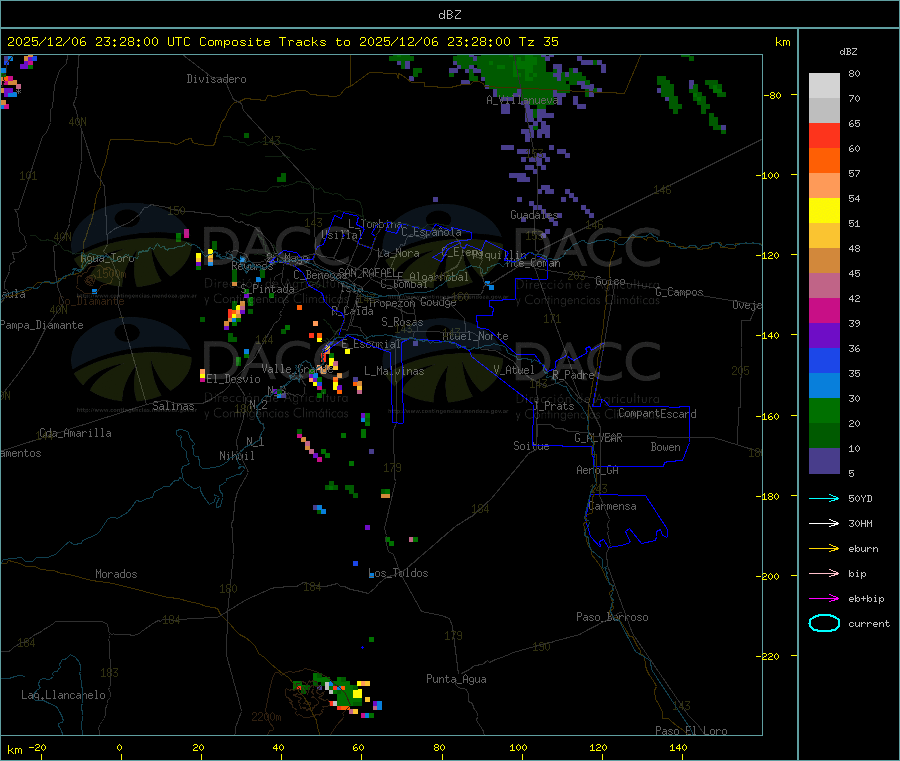This screenshot has width=900, height=761.
Task: Click the yellow eburn arrow icon
Action: tap(824, 548)
